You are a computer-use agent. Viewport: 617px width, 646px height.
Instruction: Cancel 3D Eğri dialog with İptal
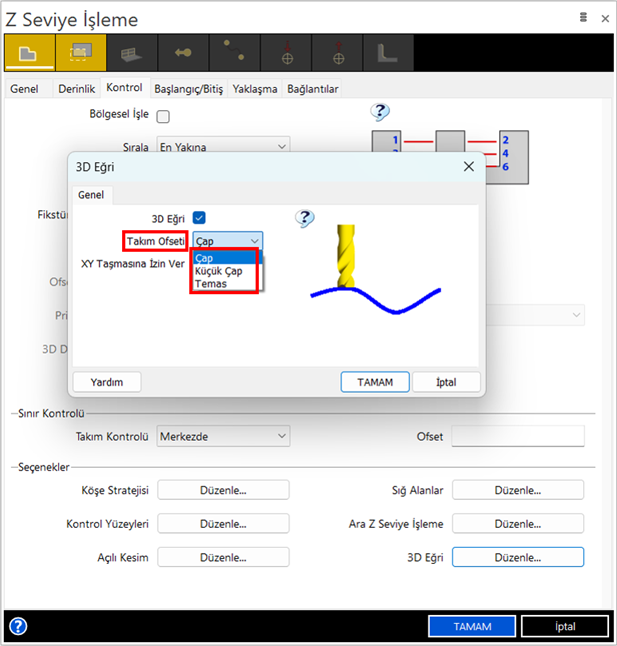[x=446, y=382]
